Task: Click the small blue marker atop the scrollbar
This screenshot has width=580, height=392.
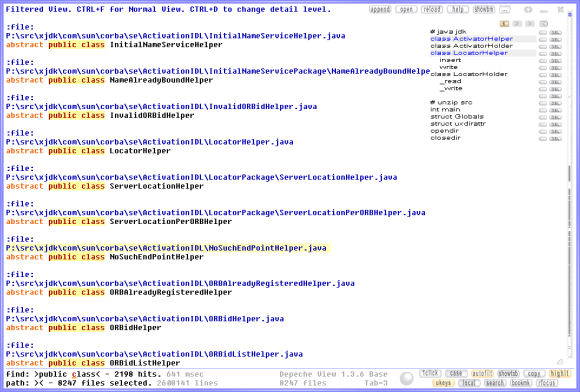Action: 570,15
